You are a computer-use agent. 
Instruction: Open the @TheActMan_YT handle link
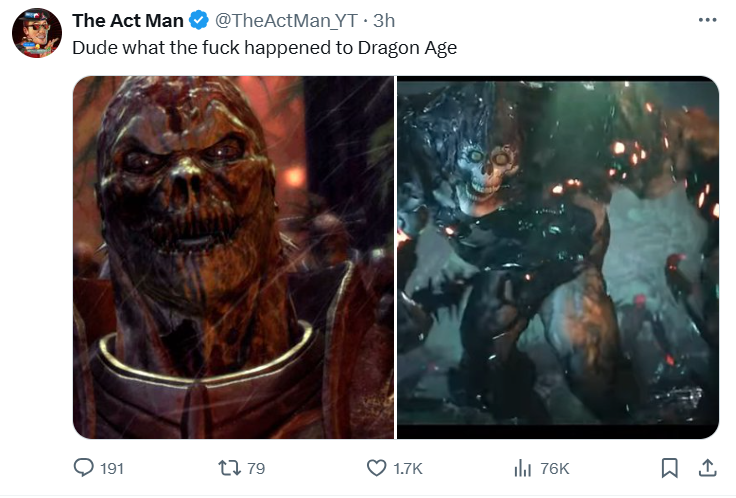coord(287,22)
